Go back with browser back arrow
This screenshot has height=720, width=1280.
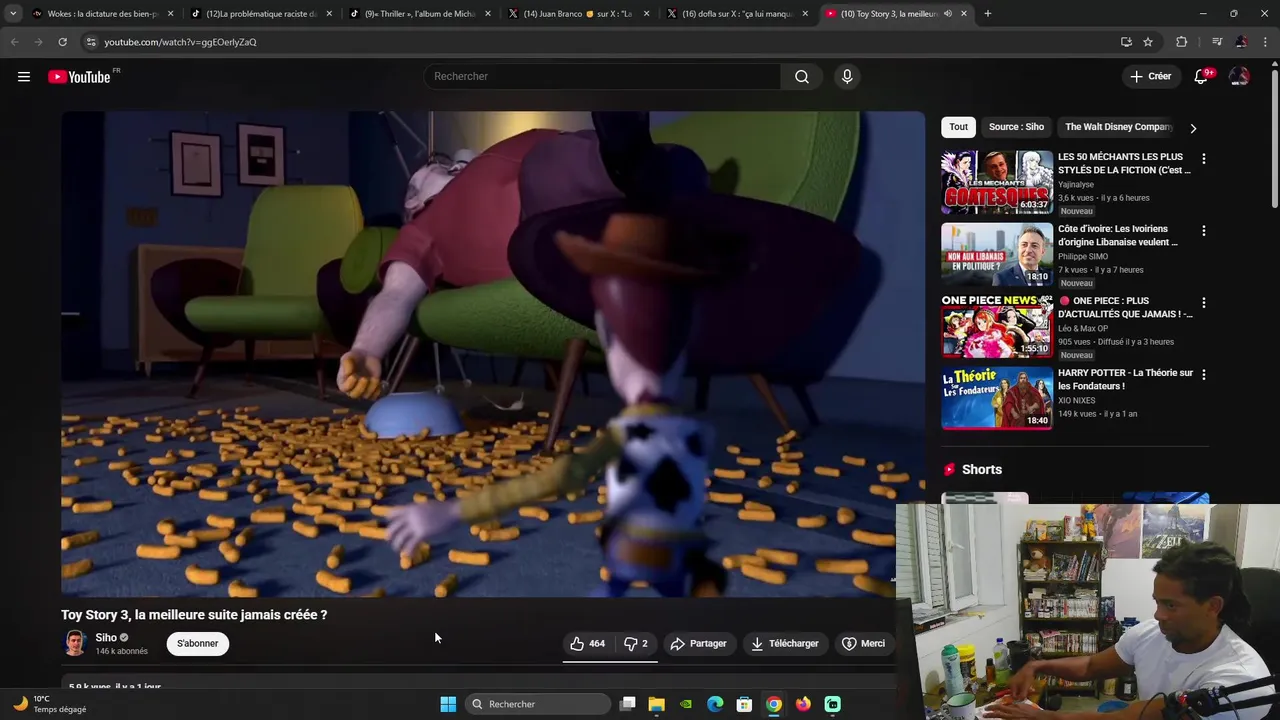pos(14,42)
